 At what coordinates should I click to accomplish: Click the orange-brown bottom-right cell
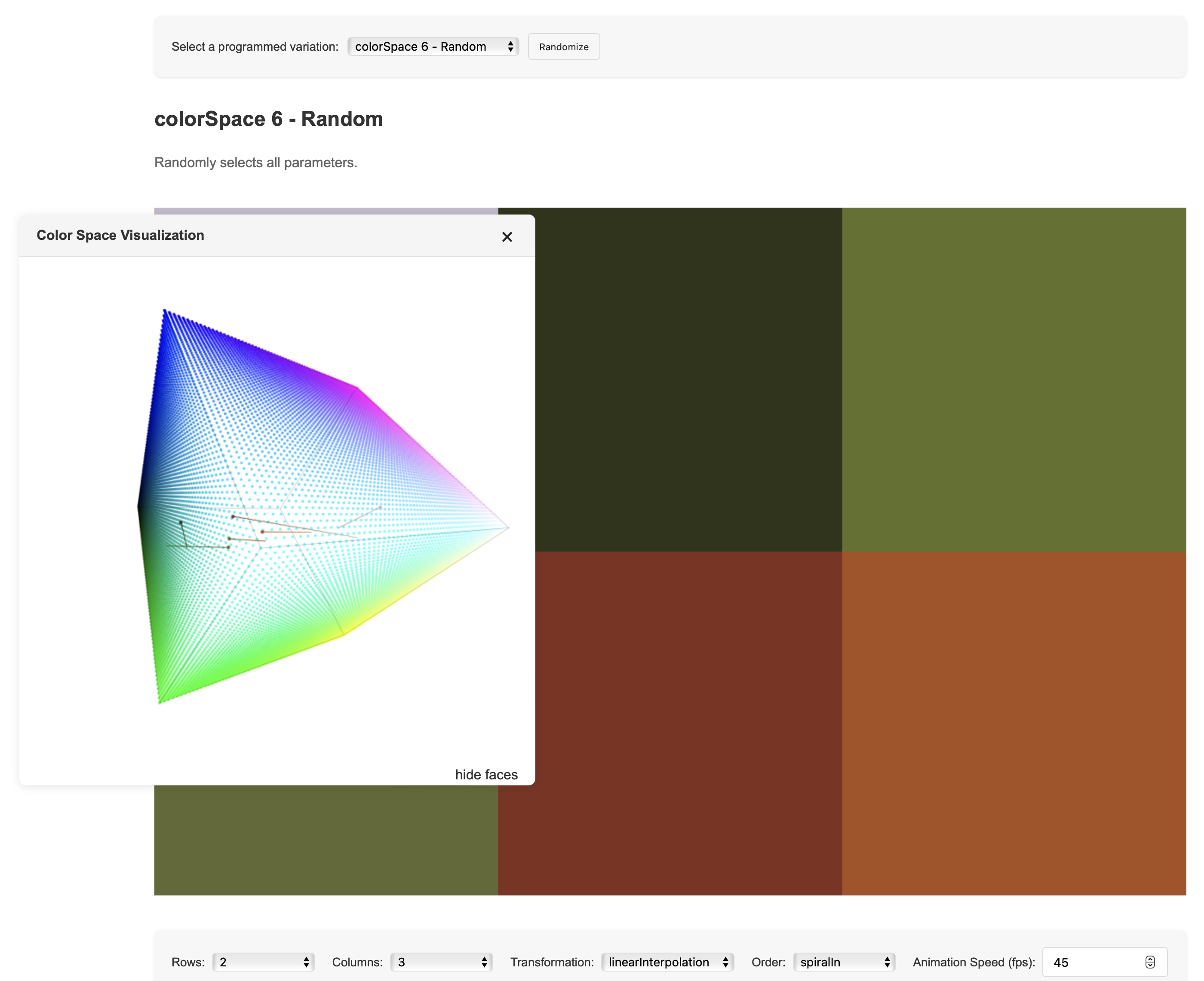[1014, 723]
